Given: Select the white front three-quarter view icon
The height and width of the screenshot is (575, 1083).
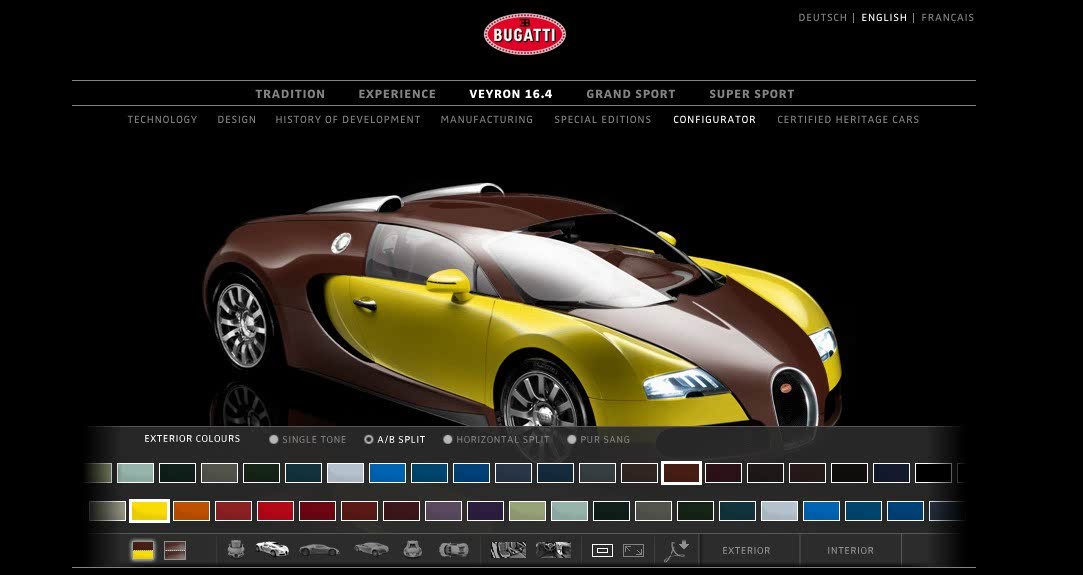Looking at the screenshot, I should [x=272, y=549].
